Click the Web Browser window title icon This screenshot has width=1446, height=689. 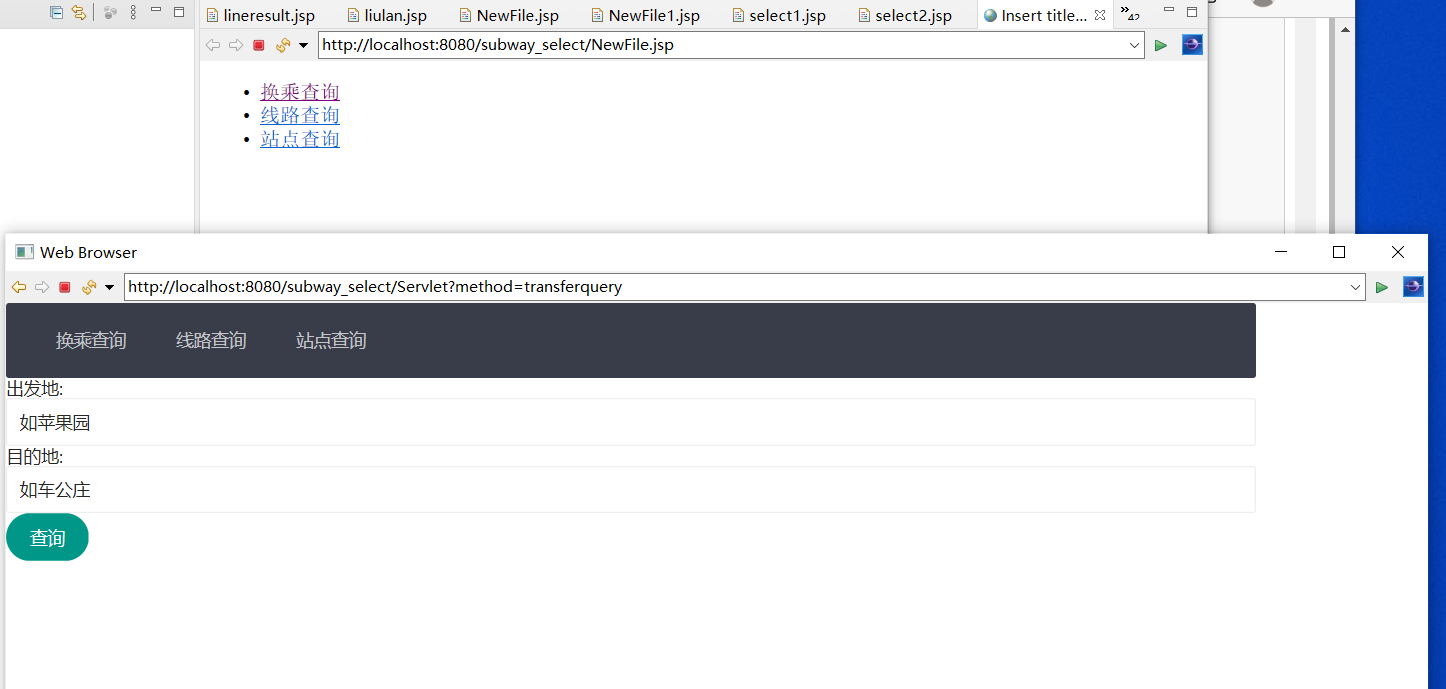(x=25, y=252)
